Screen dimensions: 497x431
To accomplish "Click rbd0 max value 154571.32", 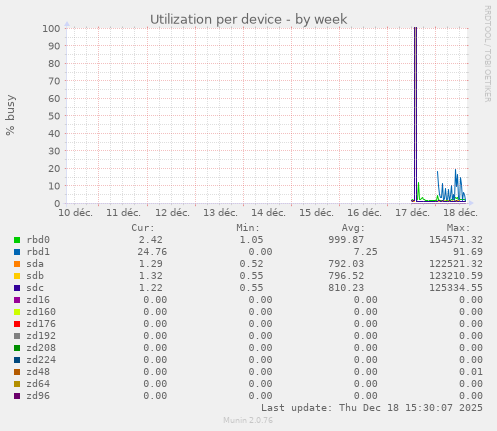I will click(x=456, y=240).
